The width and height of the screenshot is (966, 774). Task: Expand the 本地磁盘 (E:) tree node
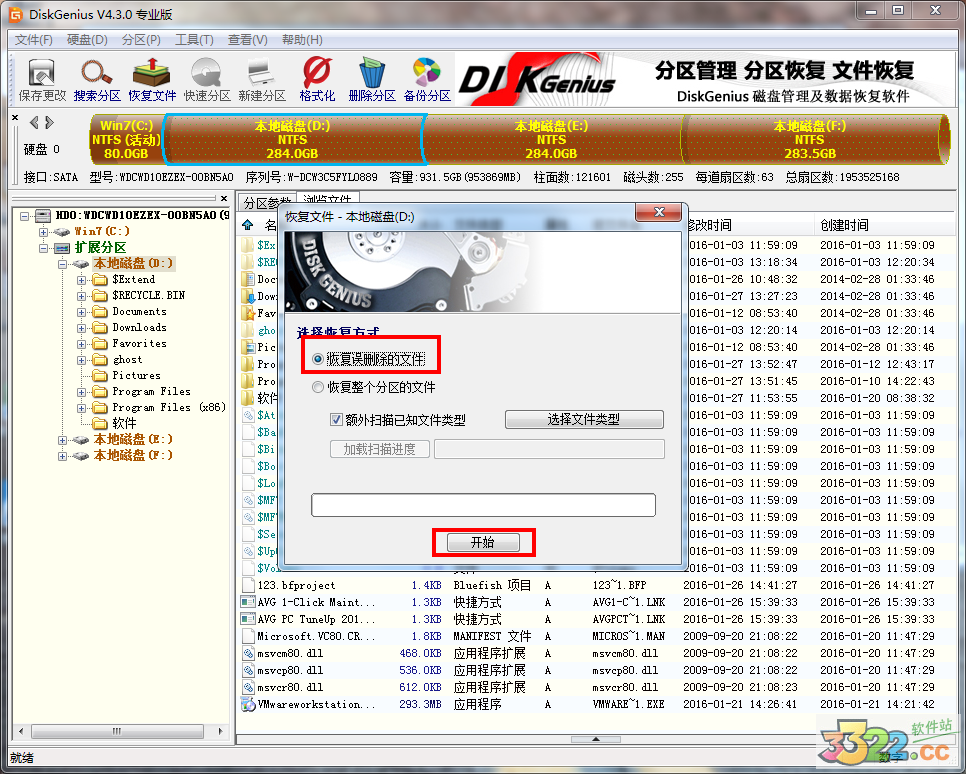(62, 440)
